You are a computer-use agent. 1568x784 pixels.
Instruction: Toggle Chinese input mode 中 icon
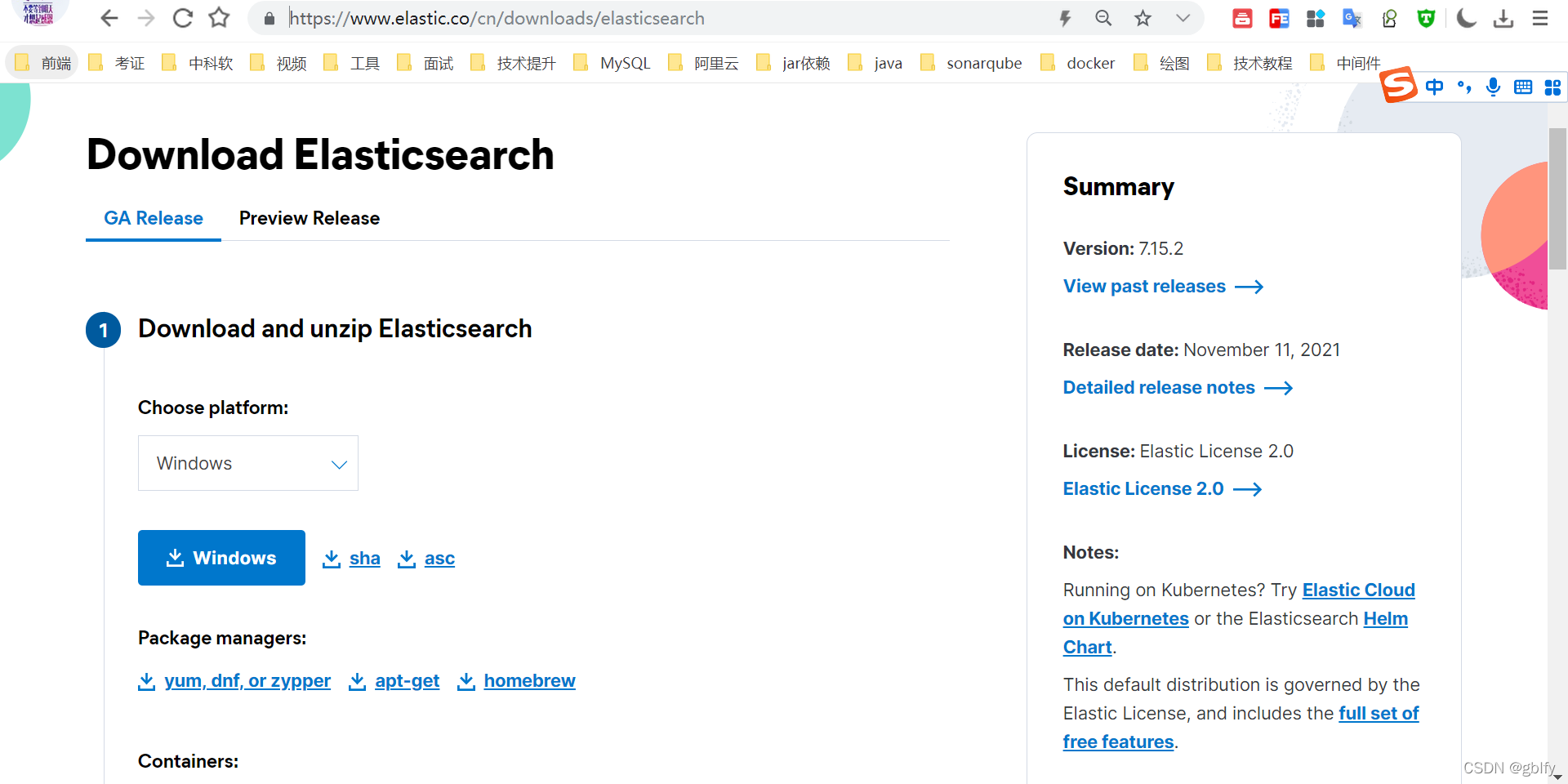[1434, 87]
